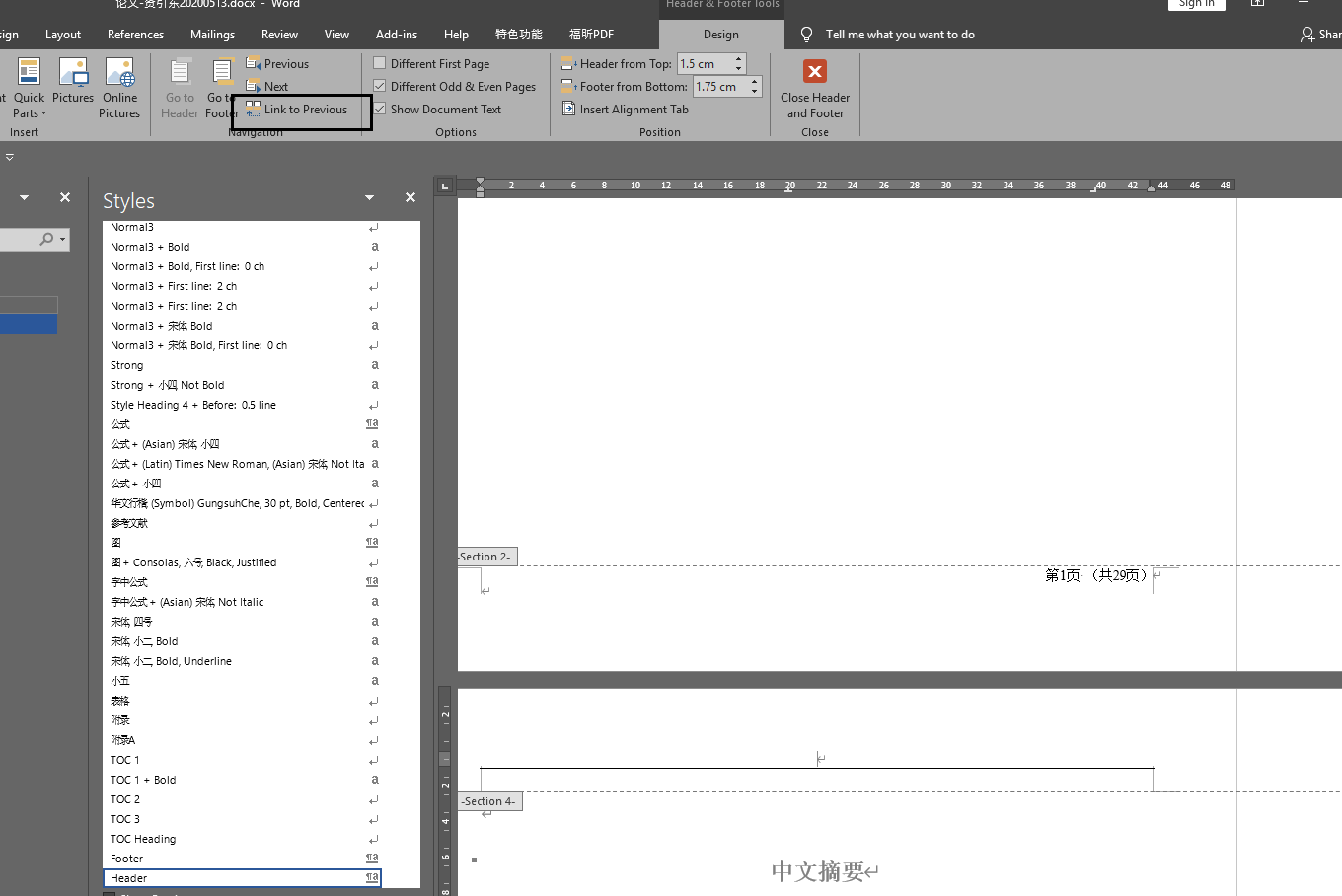Viewport: 1342px width, 896px height.
Task: Open the References tab
Action: point(136,35)
